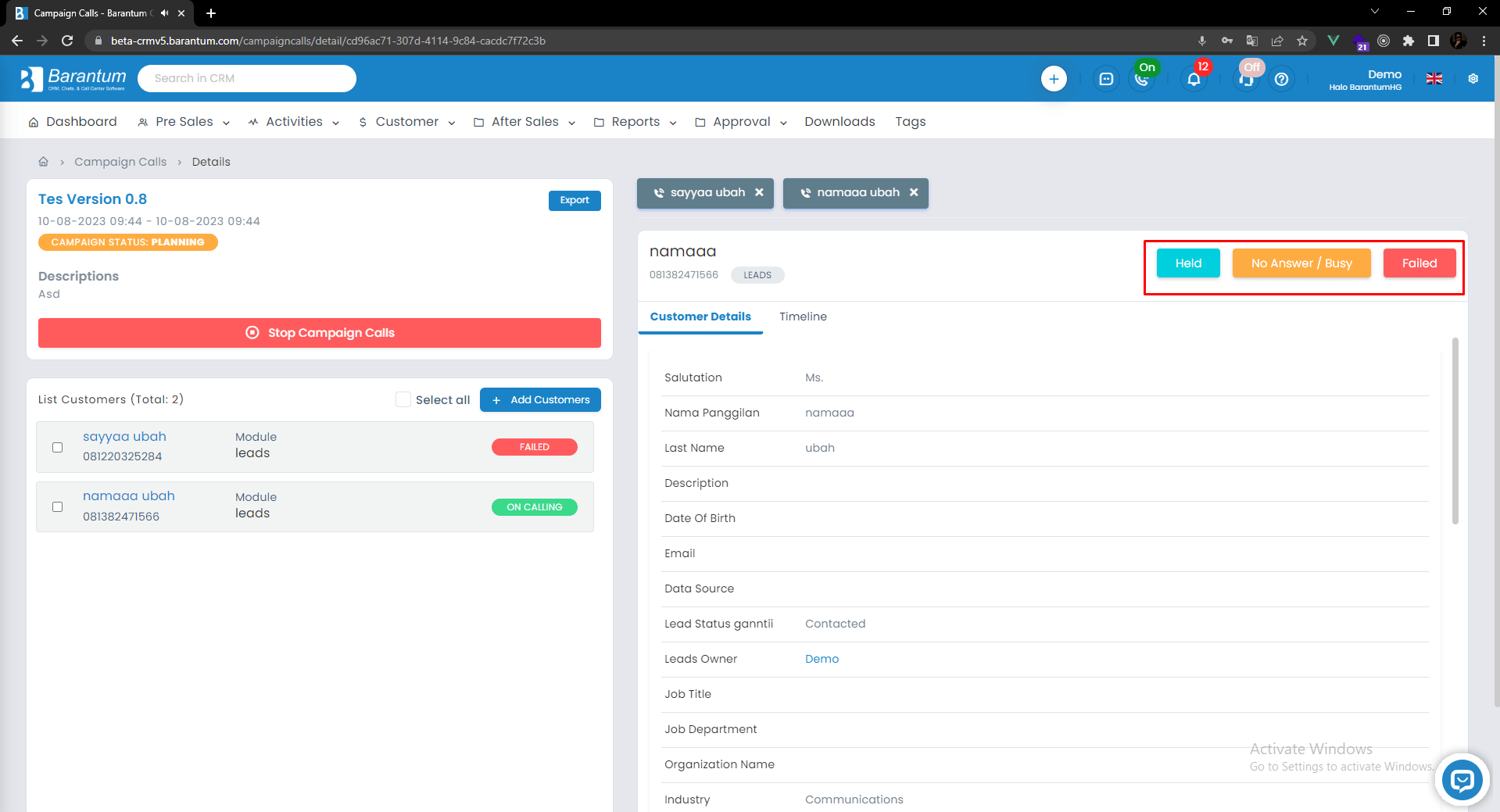
Task: Open the chat message icon in header
Action: tap(1105, 79)
